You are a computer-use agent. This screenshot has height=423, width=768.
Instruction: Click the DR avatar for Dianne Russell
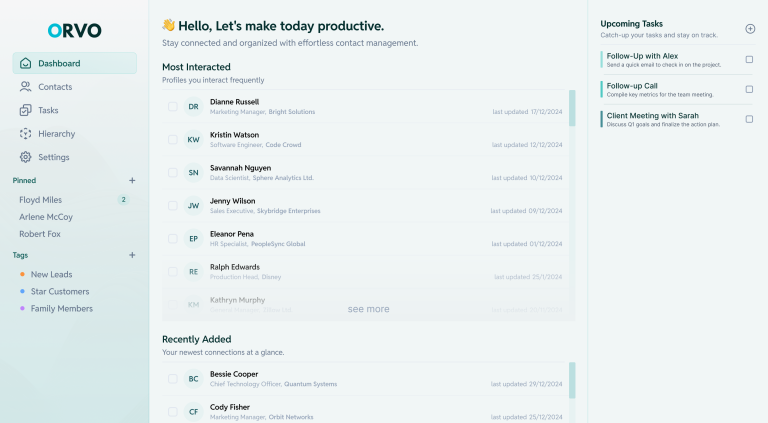pyautogui.click(x=193, y=106)
